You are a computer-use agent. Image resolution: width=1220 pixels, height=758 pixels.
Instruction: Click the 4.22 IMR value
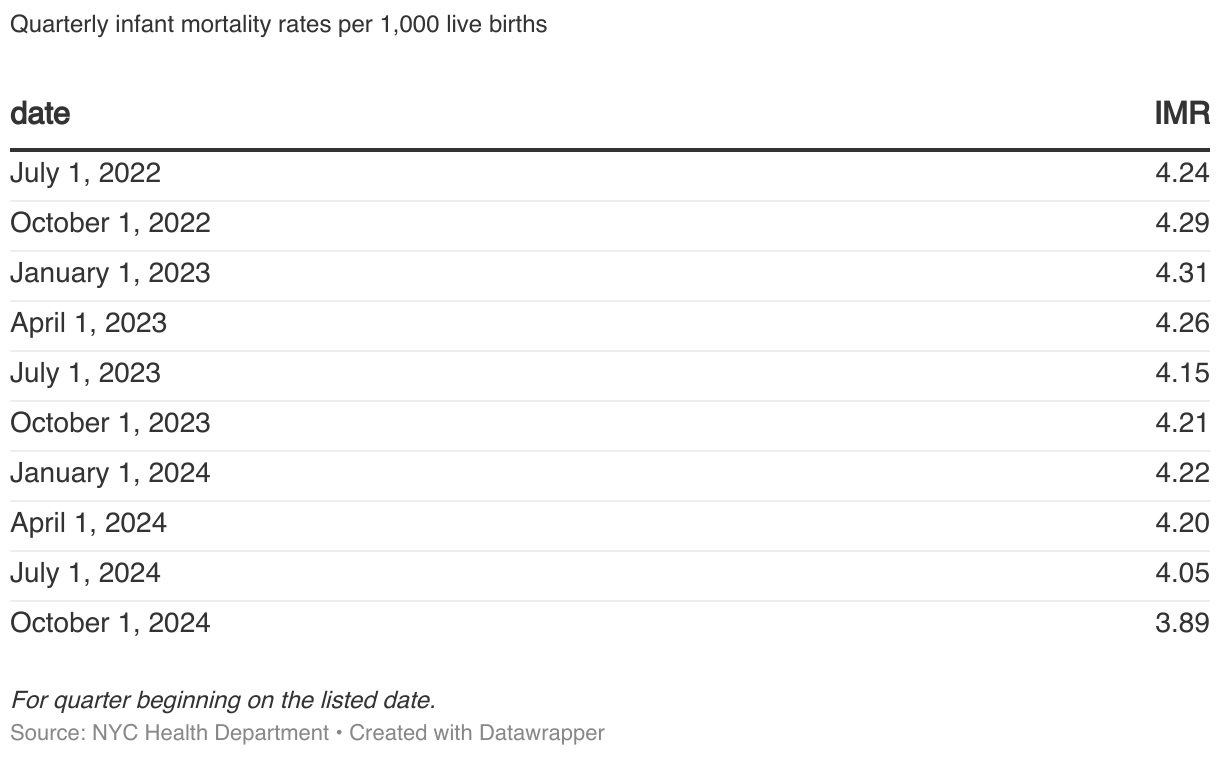pos(1182,473)
